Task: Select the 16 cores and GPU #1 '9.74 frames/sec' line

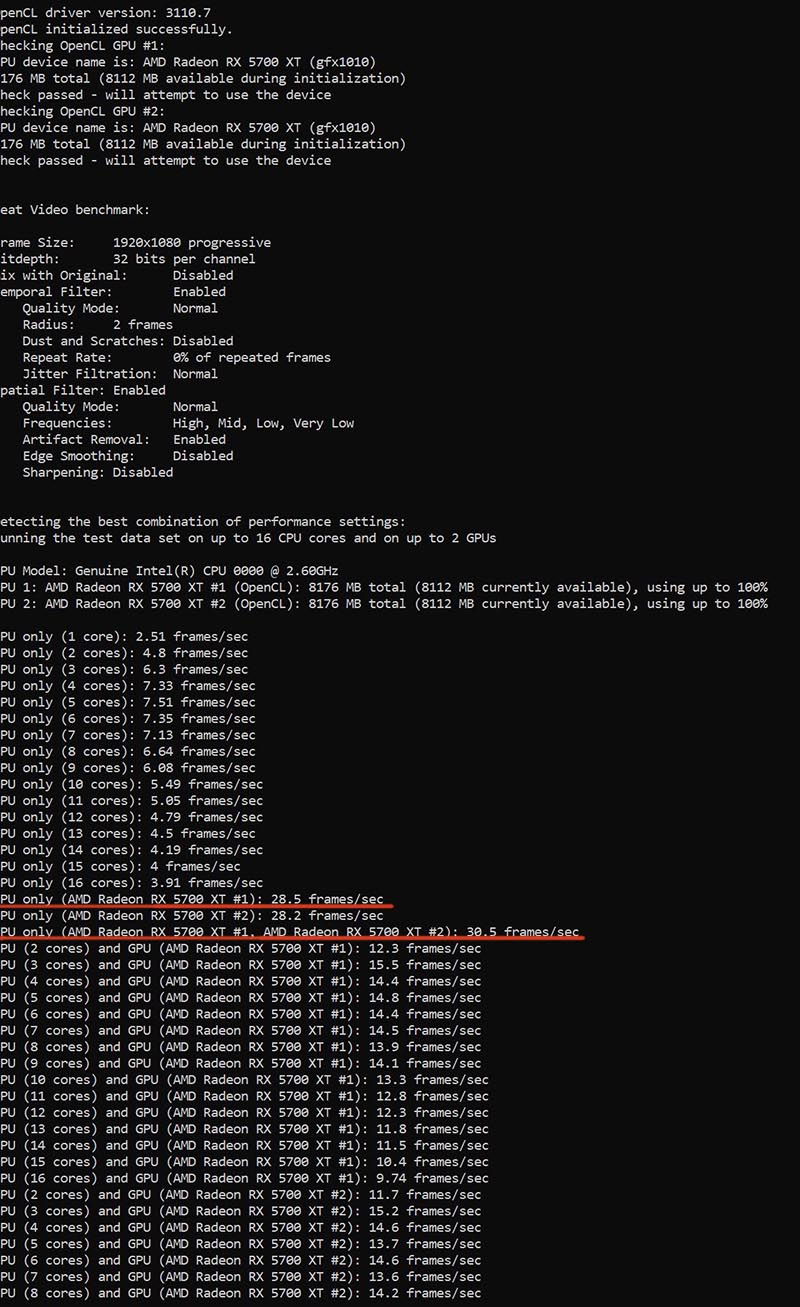Action: click(x=245, y=1179)
